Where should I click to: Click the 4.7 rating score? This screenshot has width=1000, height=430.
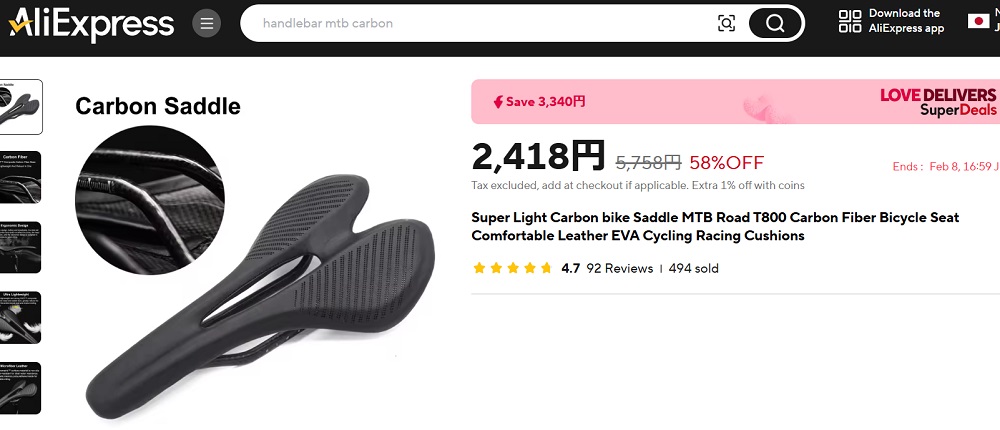570,269
